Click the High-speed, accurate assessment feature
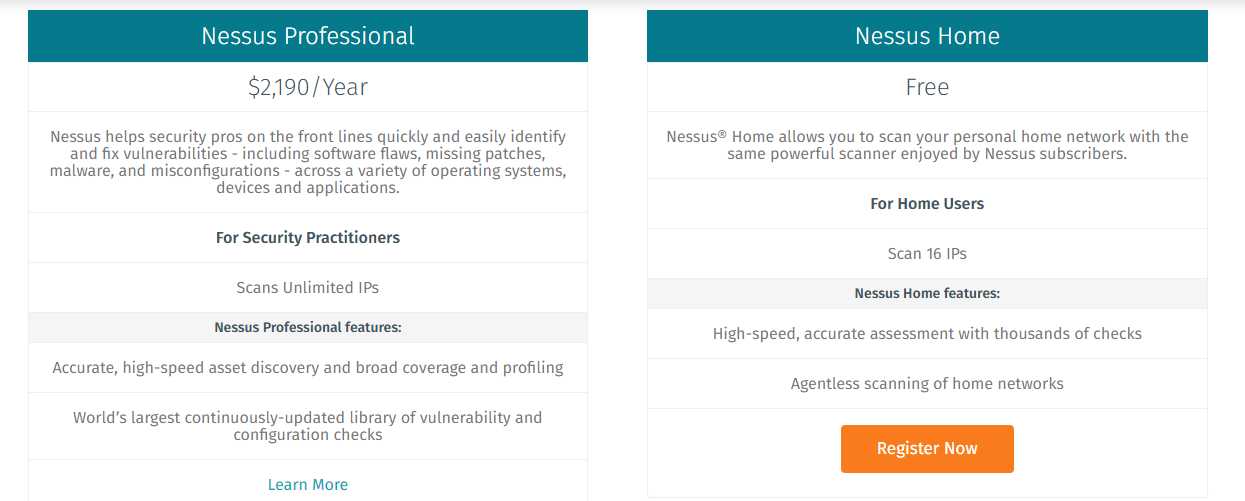1245x501 pixels. (x=927, y=334)
